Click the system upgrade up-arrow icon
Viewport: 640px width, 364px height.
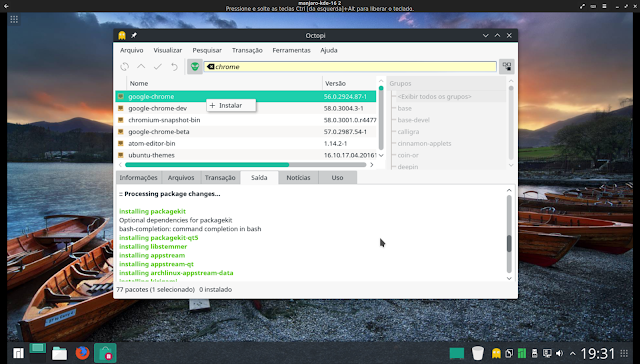[141, 67]
